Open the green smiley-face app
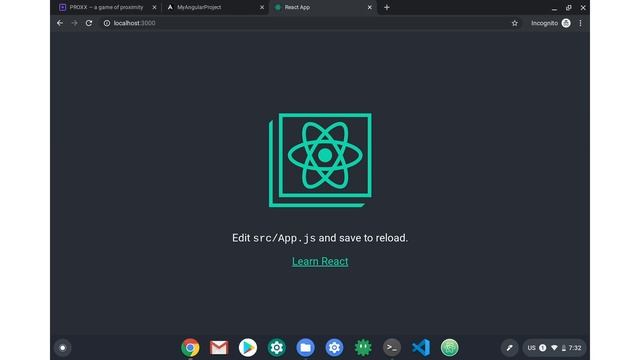 [x=363, y=348]
